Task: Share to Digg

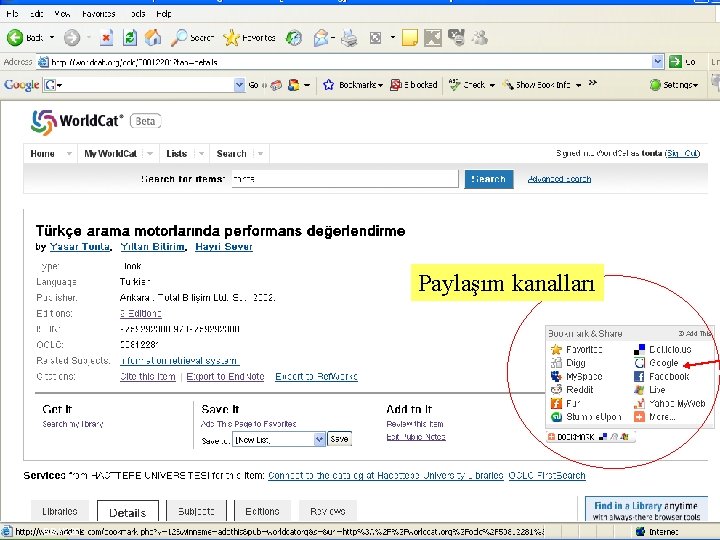Action: pyautogui.click(x=568, y=363)
